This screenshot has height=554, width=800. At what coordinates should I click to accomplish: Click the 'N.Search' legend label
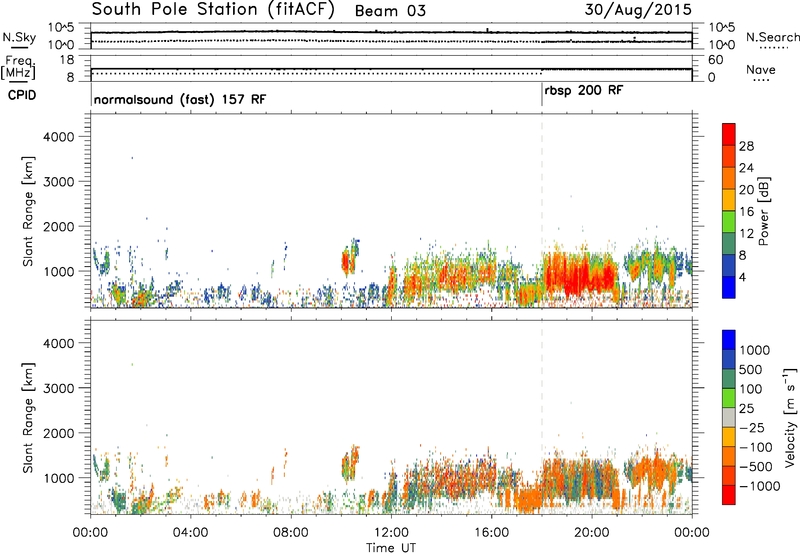click(x=772, y=37)
